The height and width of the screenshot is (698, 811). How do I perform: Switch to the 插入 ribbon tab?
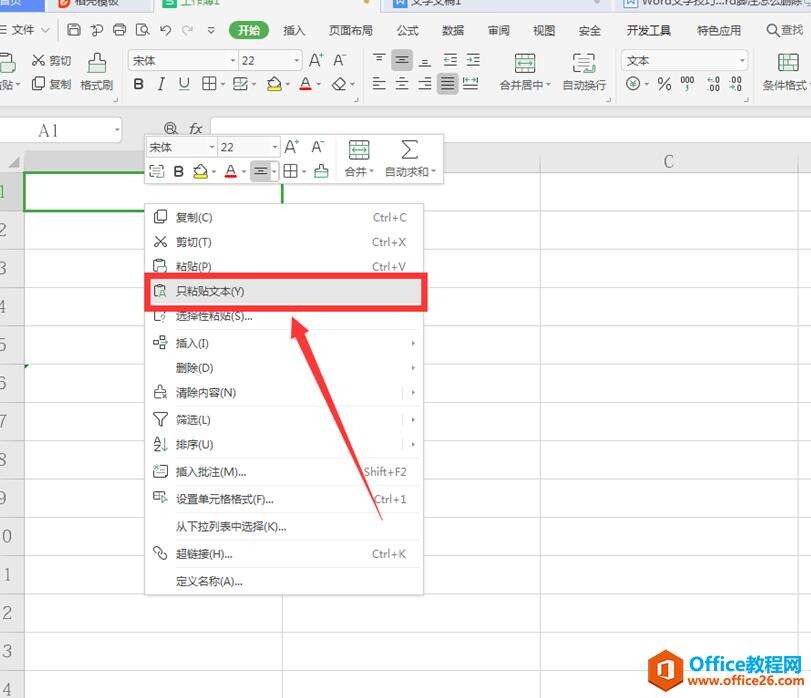point(294,31)
